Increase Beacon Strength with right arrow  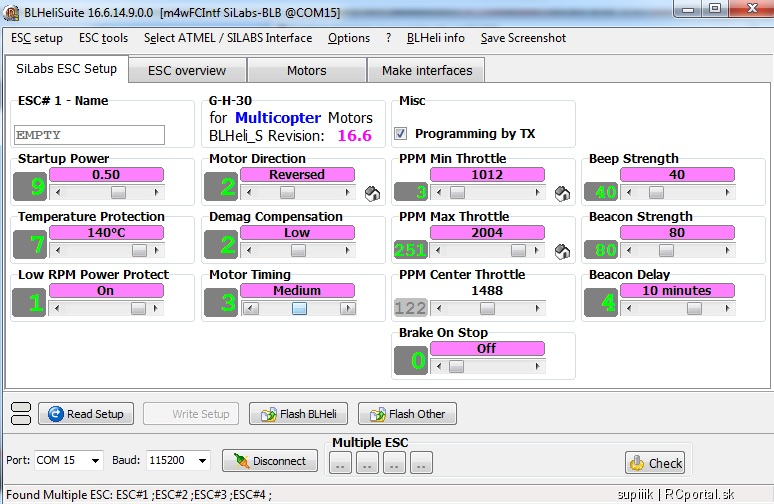[x=728, y=251]
